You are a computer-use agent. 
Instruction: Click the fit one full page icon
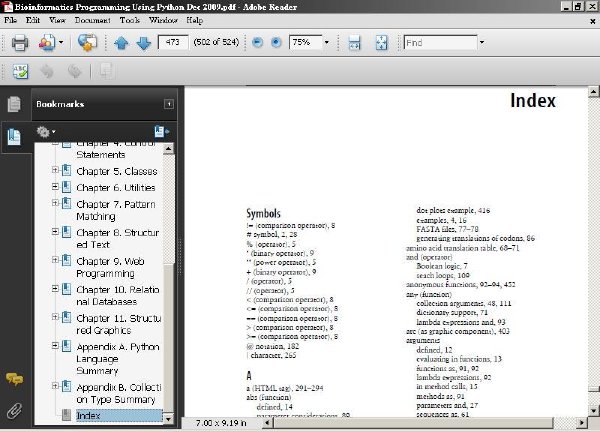(x=382, y=42)
